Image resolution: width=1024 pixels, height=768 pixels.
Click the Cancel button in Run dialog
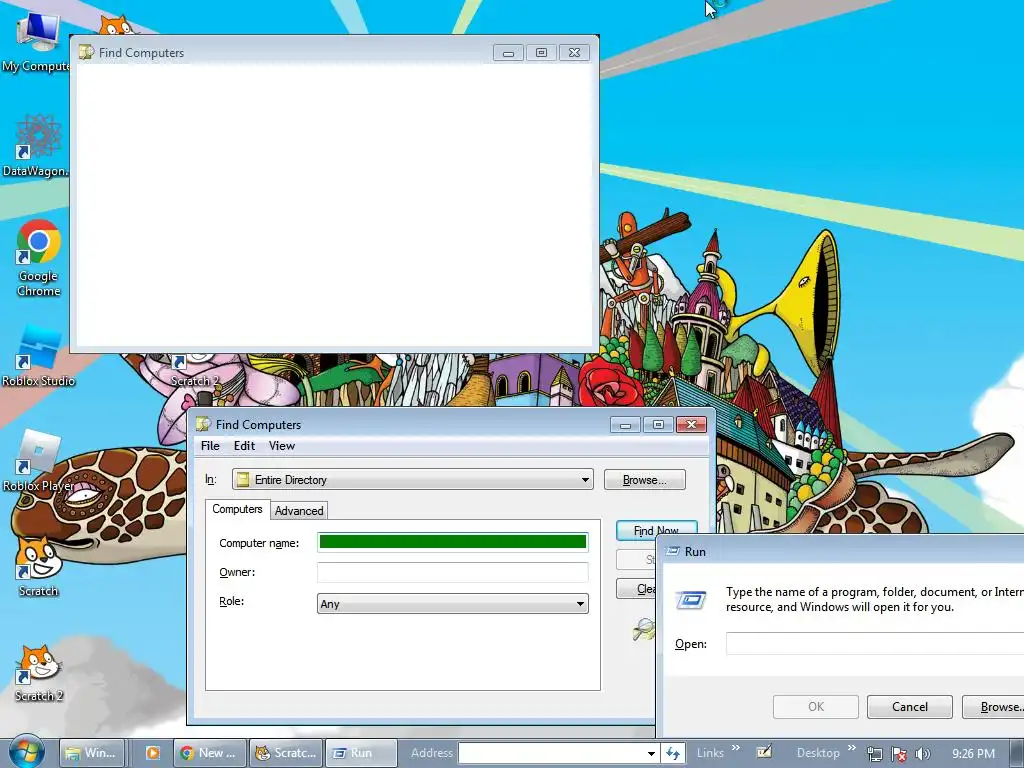click(x=909, y=707)
